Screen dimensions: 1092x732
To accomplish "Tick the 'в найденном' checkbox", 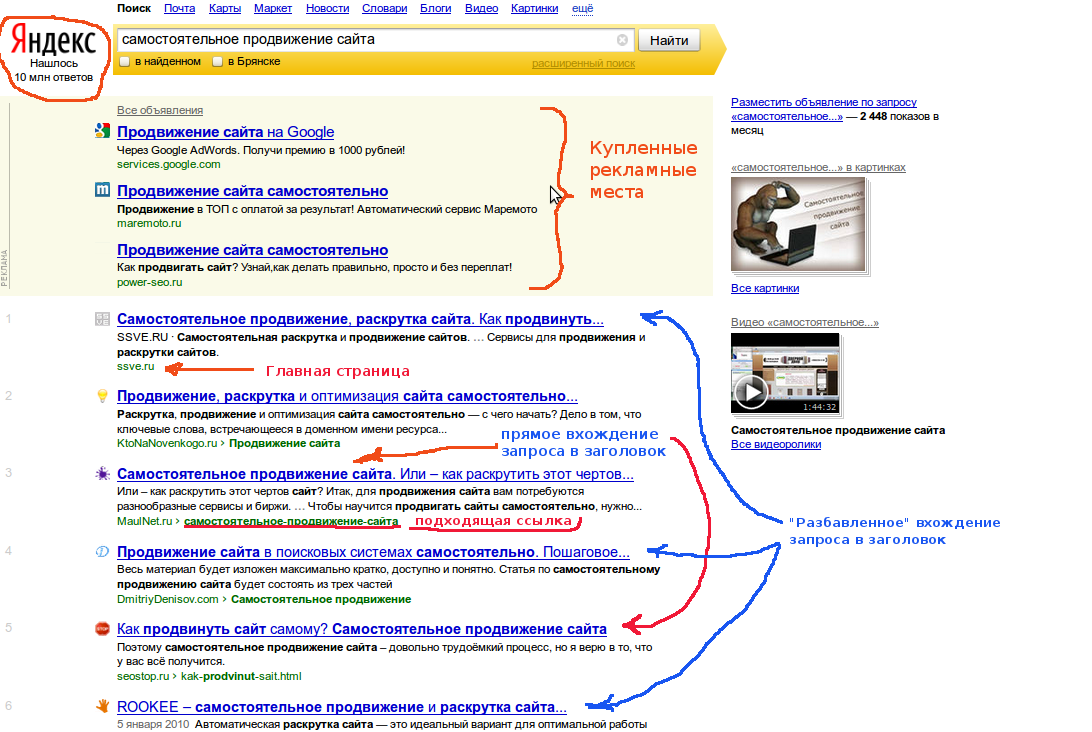I will [x=125, y=61].
